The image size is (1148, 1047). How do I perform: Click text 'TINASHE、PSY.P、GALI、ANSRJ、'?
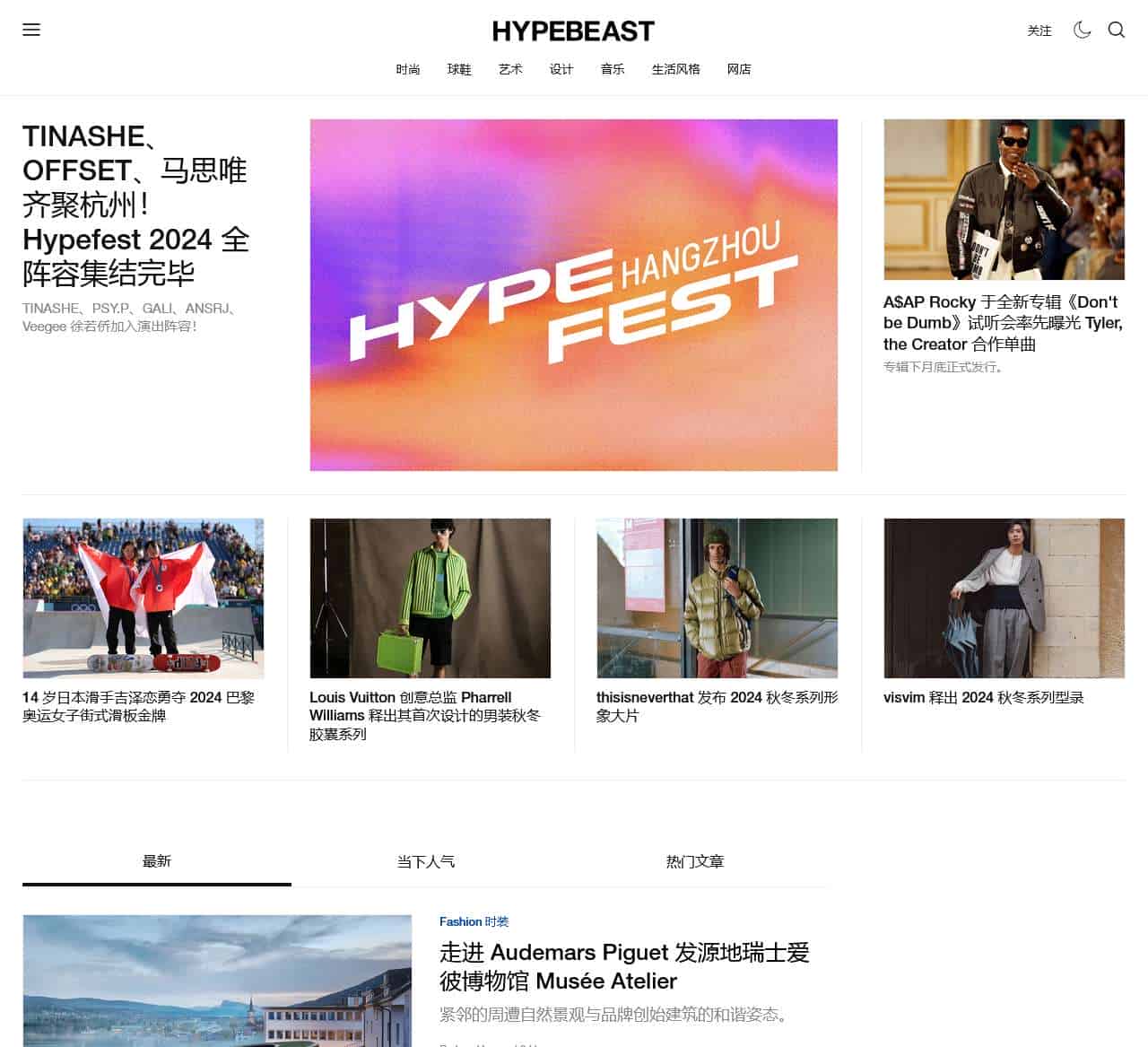click(x=130, y=308)
